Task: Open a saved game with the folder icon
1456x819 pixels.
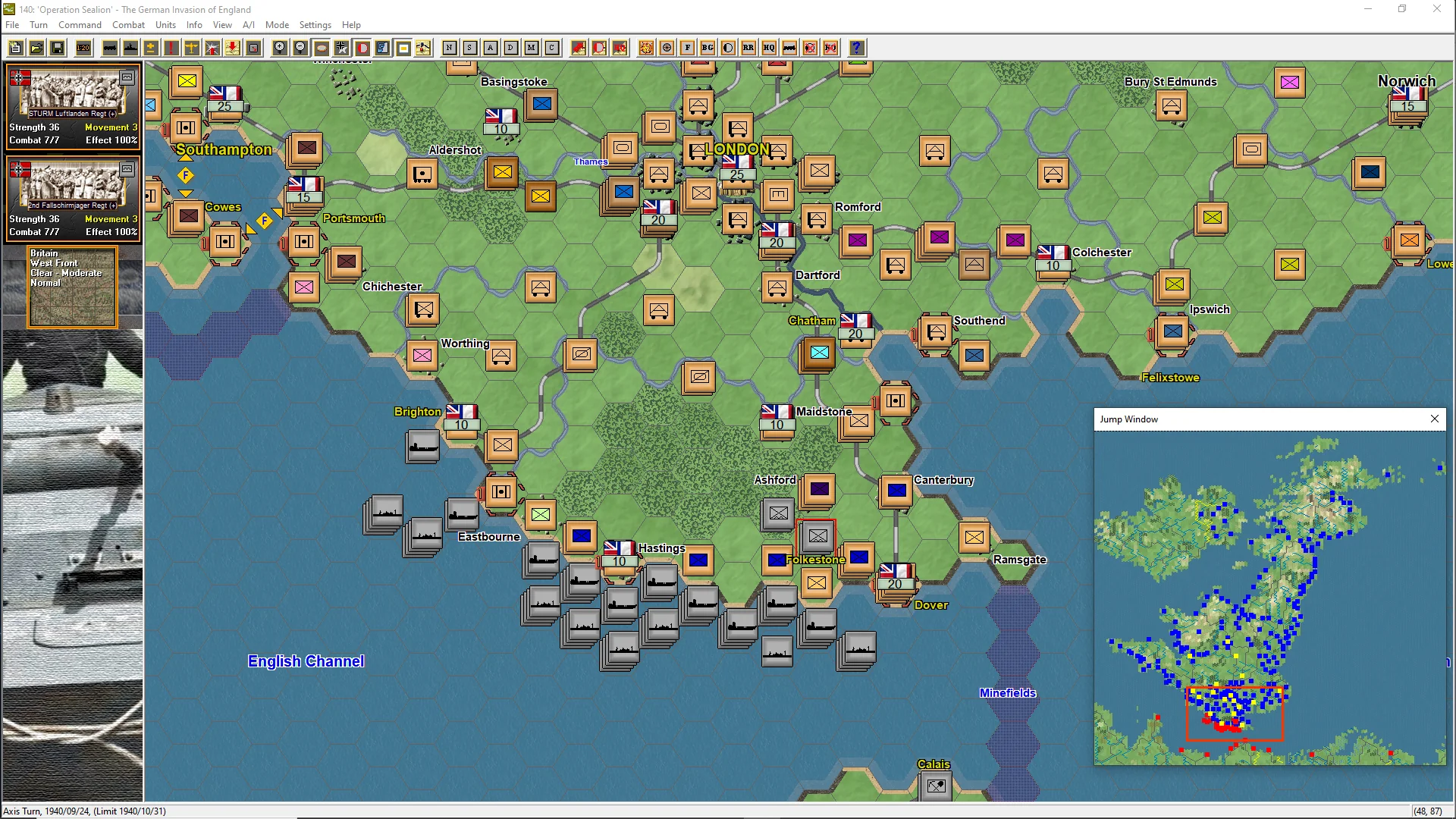Action: tap(36, 48)
